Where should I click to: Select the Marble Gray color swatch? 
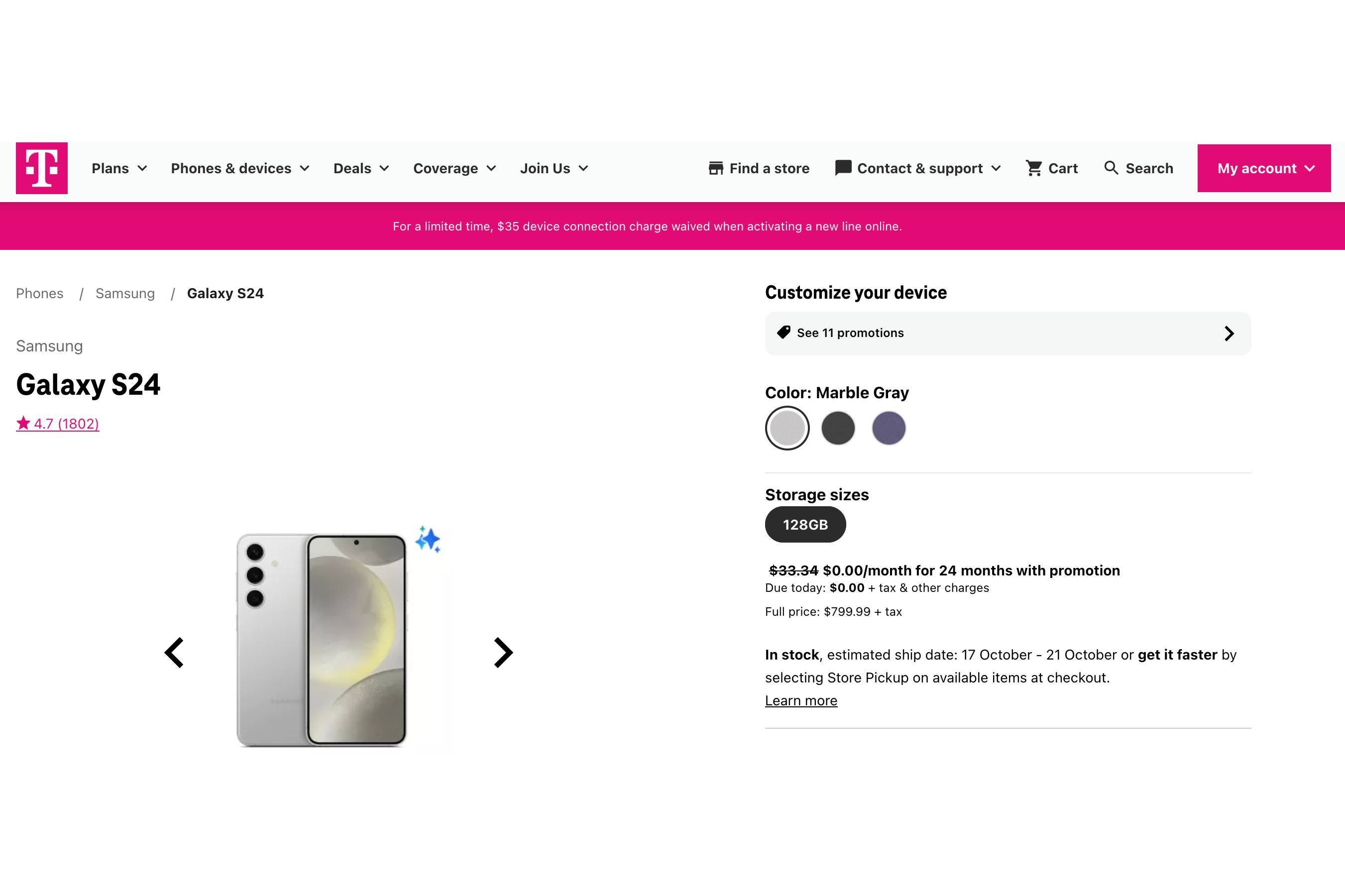point(787,428)
